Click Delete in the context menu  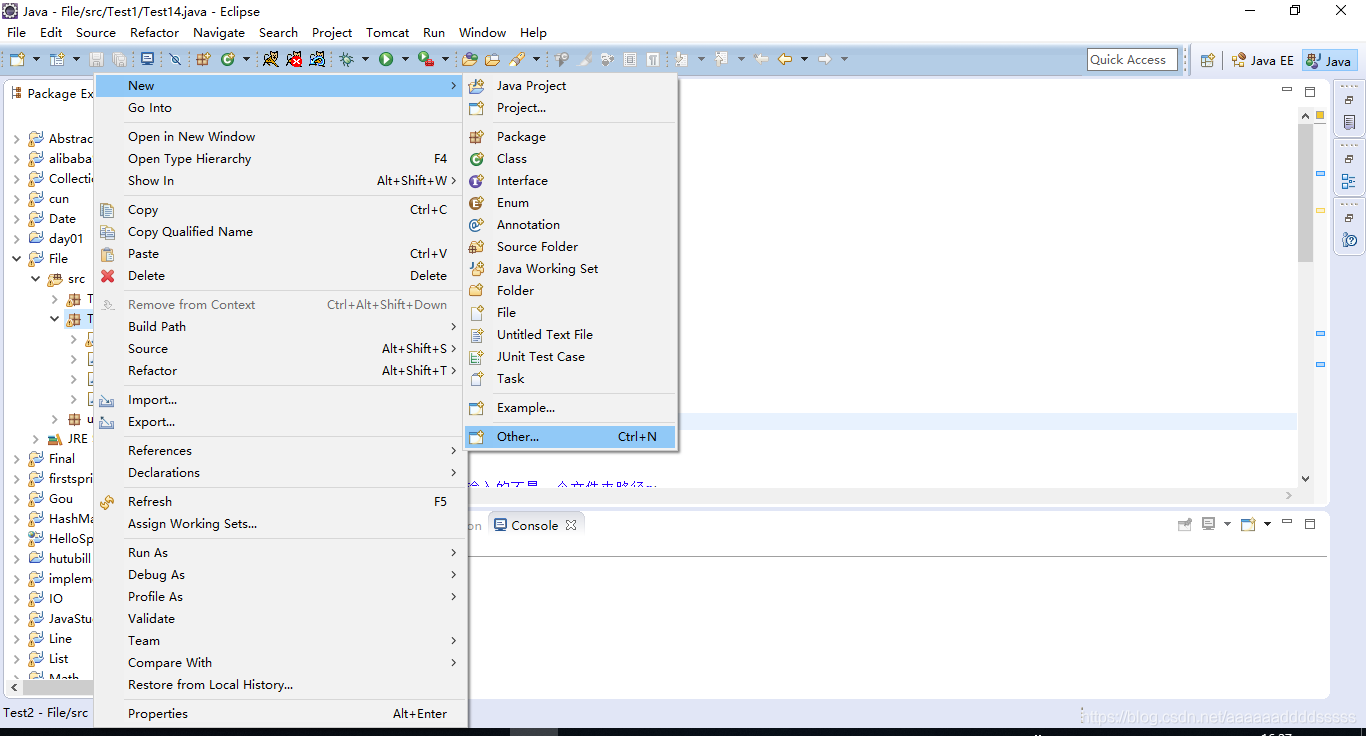279,276
